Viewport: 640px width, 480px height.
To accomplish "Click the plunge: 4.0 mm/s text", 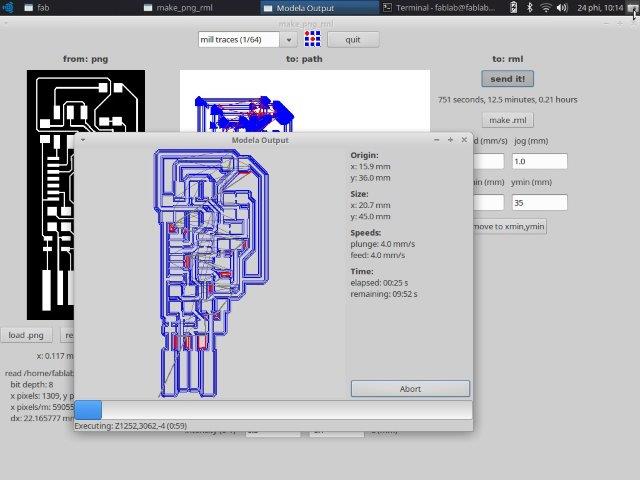I will [x=382, y=244].
